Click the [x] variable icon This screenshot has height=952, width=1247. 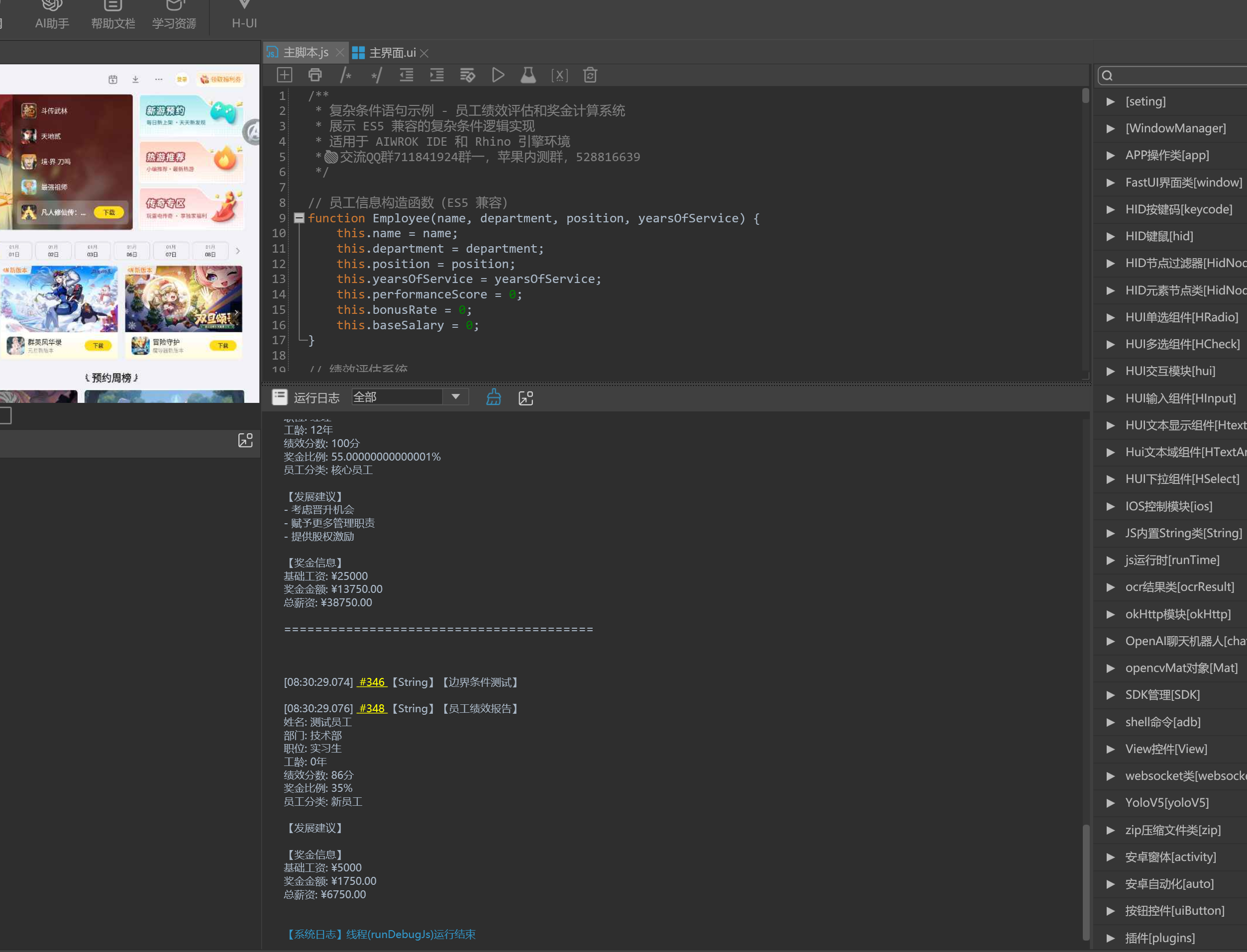559,76
